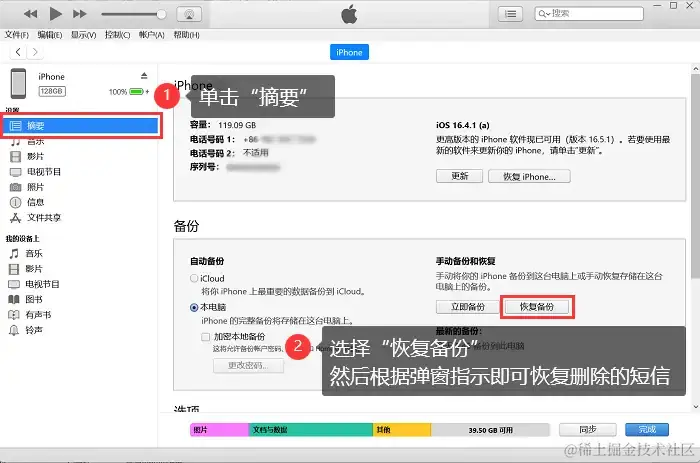Viewport: 700px width, 463px height.
Task: Click the iOS 16.4.1 (a) version text
Action: (x=462, y=125)
